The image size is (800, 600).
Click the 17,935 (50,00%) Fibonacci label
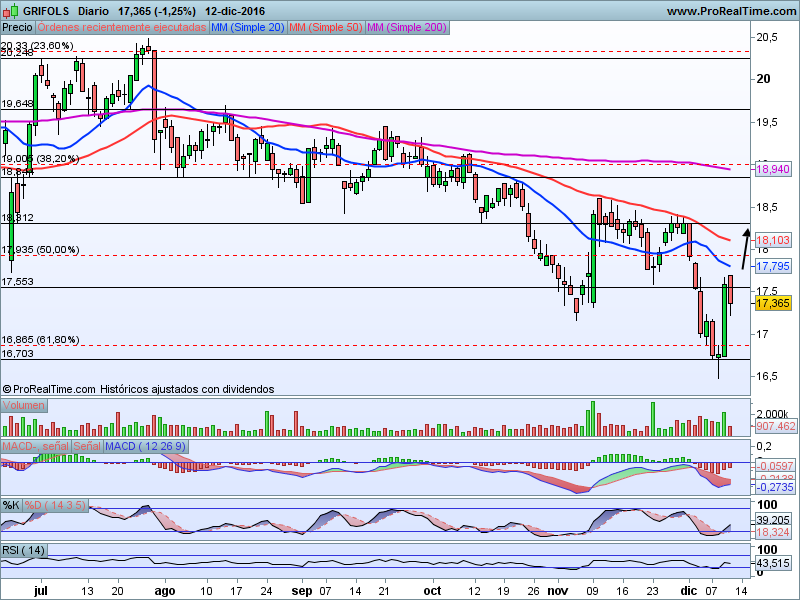pyautogui.click(x=40, y=249)
